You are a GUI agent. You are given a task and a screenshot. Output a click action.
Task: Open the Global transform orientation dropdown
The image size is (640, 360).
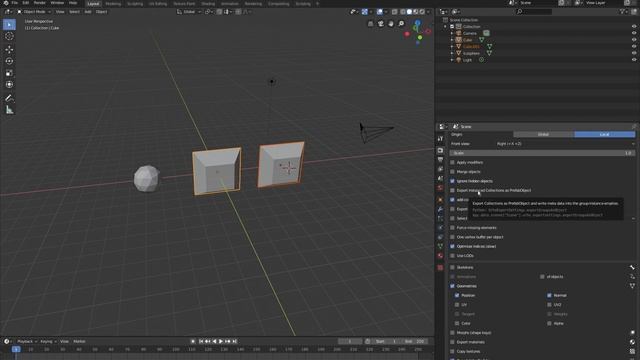[189, 12]
